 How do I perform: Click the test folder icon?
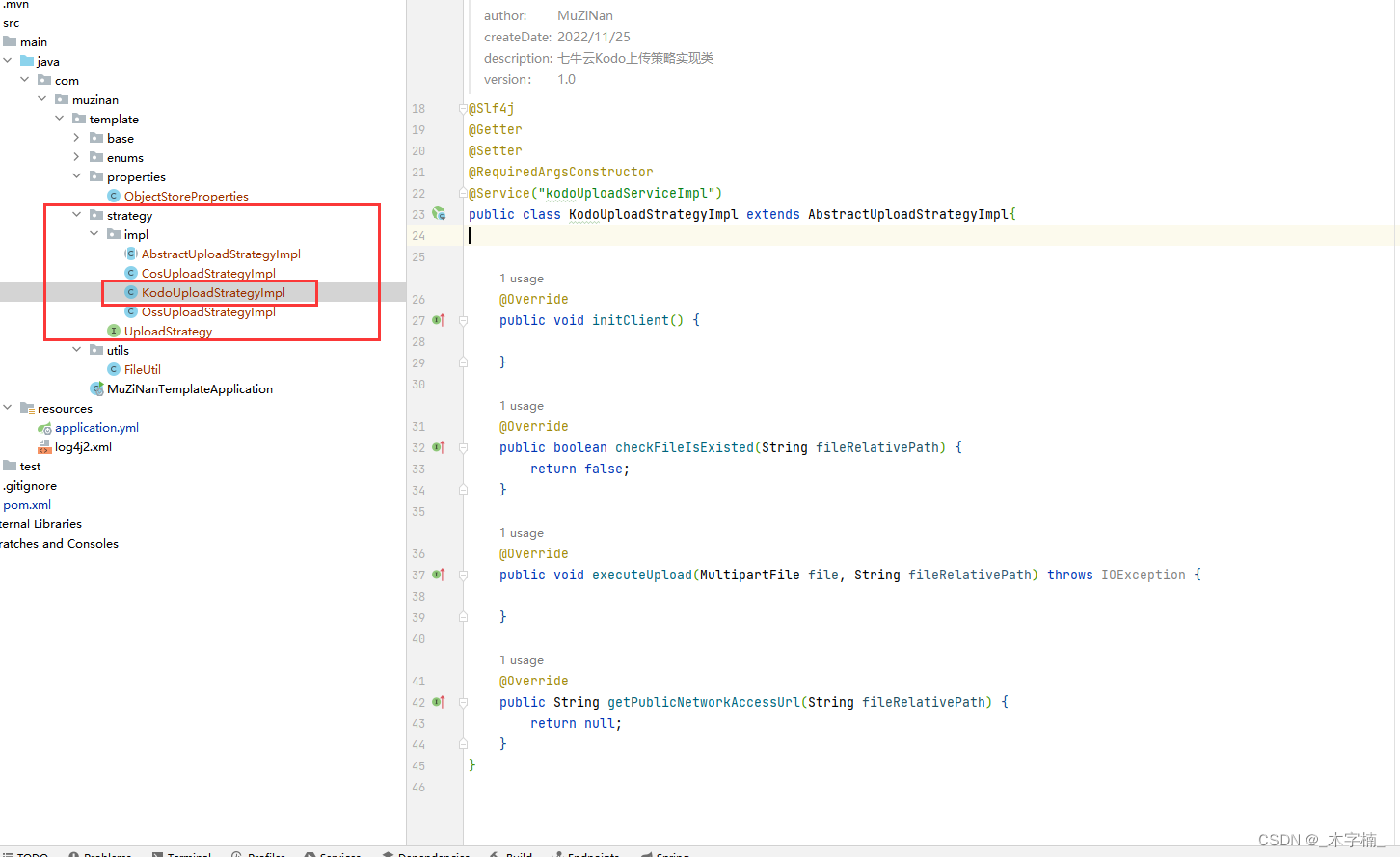[10, 466]
